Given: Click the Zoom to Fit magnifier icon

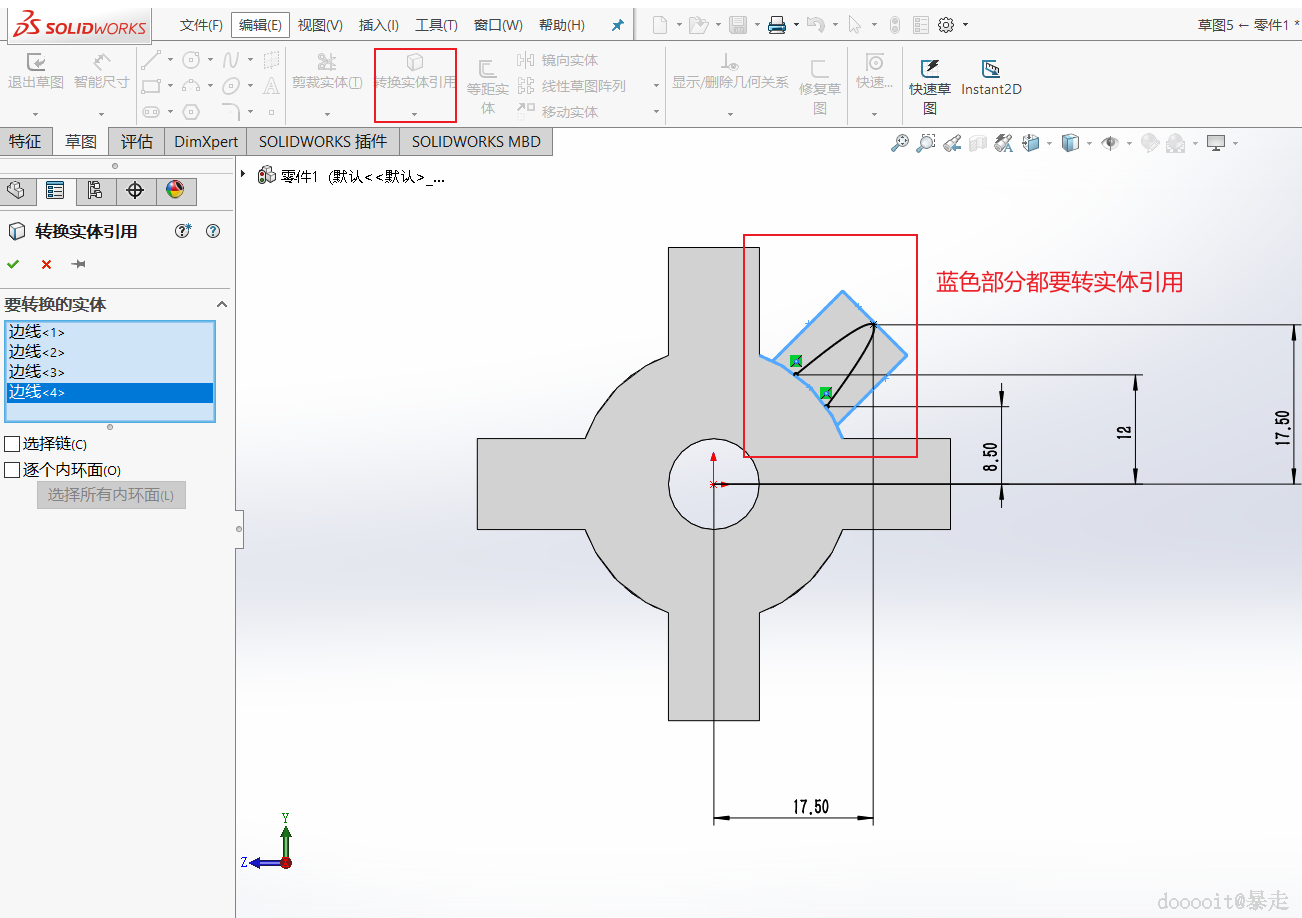Looking at the screenshot, I should [900, 143].
